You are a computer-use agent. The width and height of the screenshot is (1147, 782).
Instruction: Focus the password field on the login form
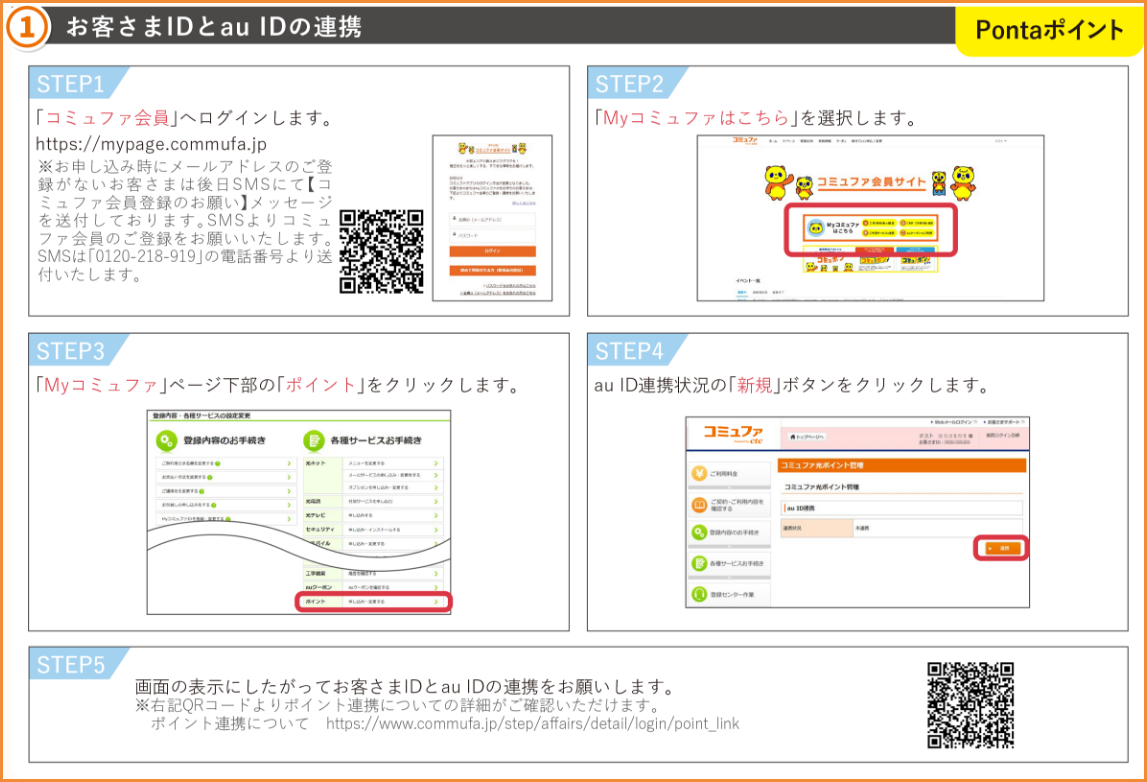pos(492,236)
